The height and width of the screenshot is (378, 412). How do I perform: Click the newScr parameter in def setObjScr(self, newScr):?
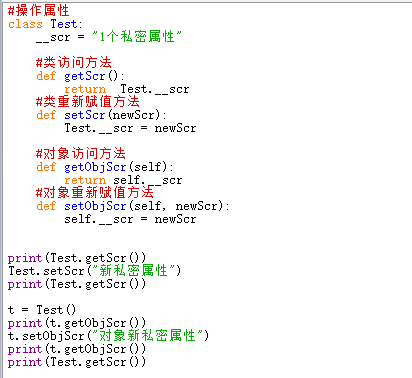pyautogui.click(x=196, y=206)
